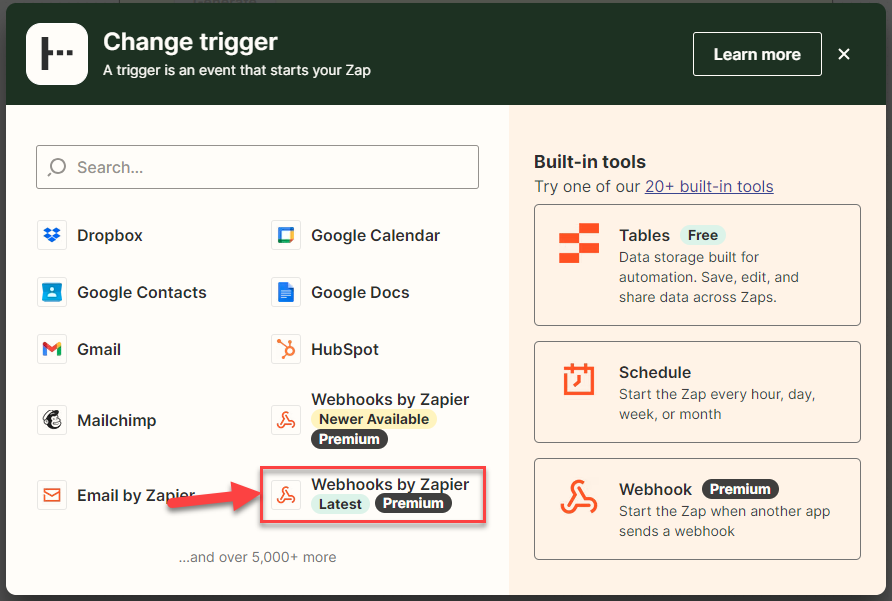The width and height of the screenshot is (892, 601).
Task: Click the Free badge on Tables
Action: [x=703, y=235]
